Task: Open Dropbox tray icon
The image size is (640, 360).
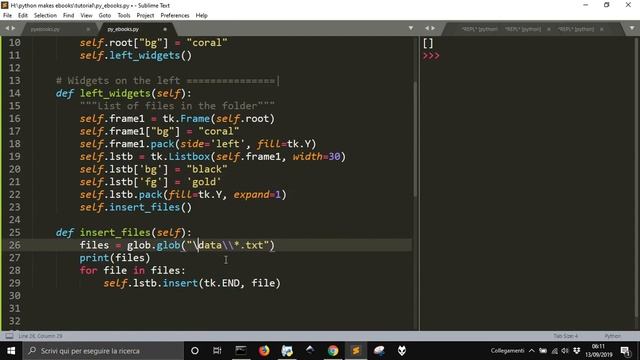Action: pos(577,351)
